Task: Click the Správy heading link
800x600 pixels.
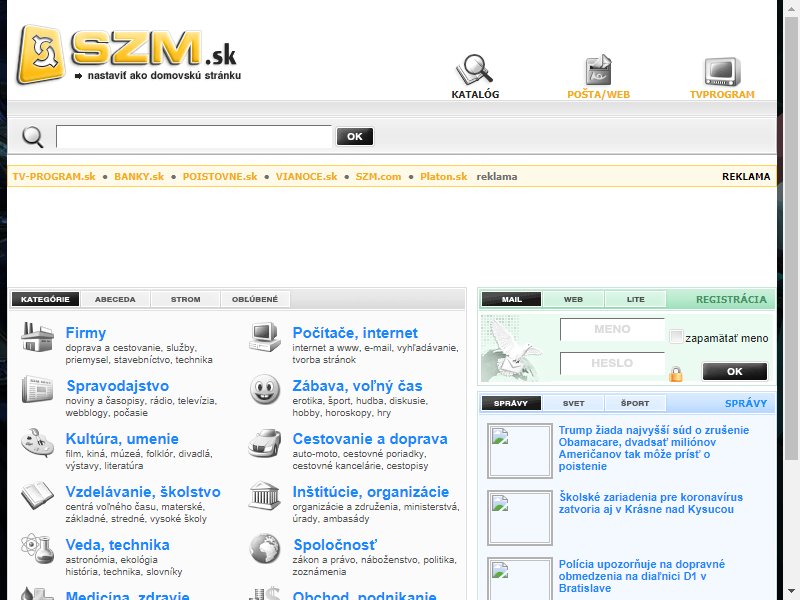Action: (746, 404)
